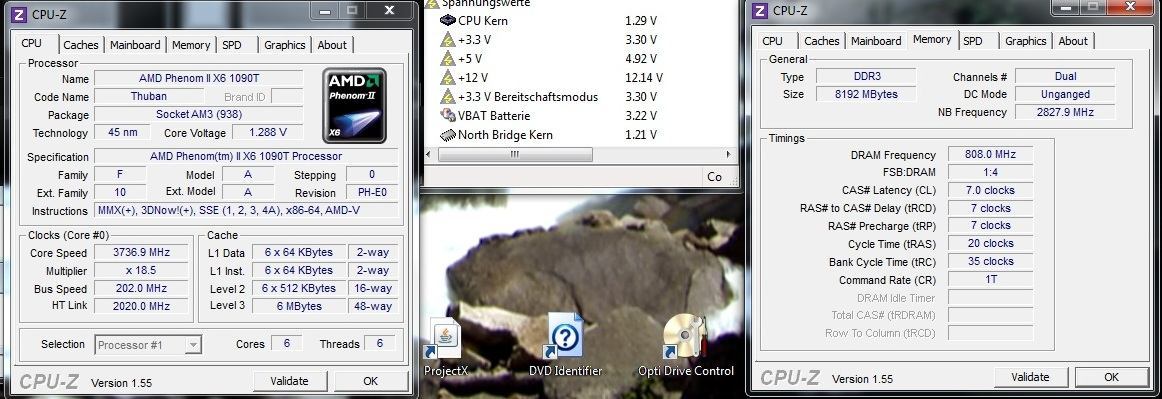This screenshot has width=1162, height=399.
Task: Select the +5 V voltage icon
Action: coord(448,59)
